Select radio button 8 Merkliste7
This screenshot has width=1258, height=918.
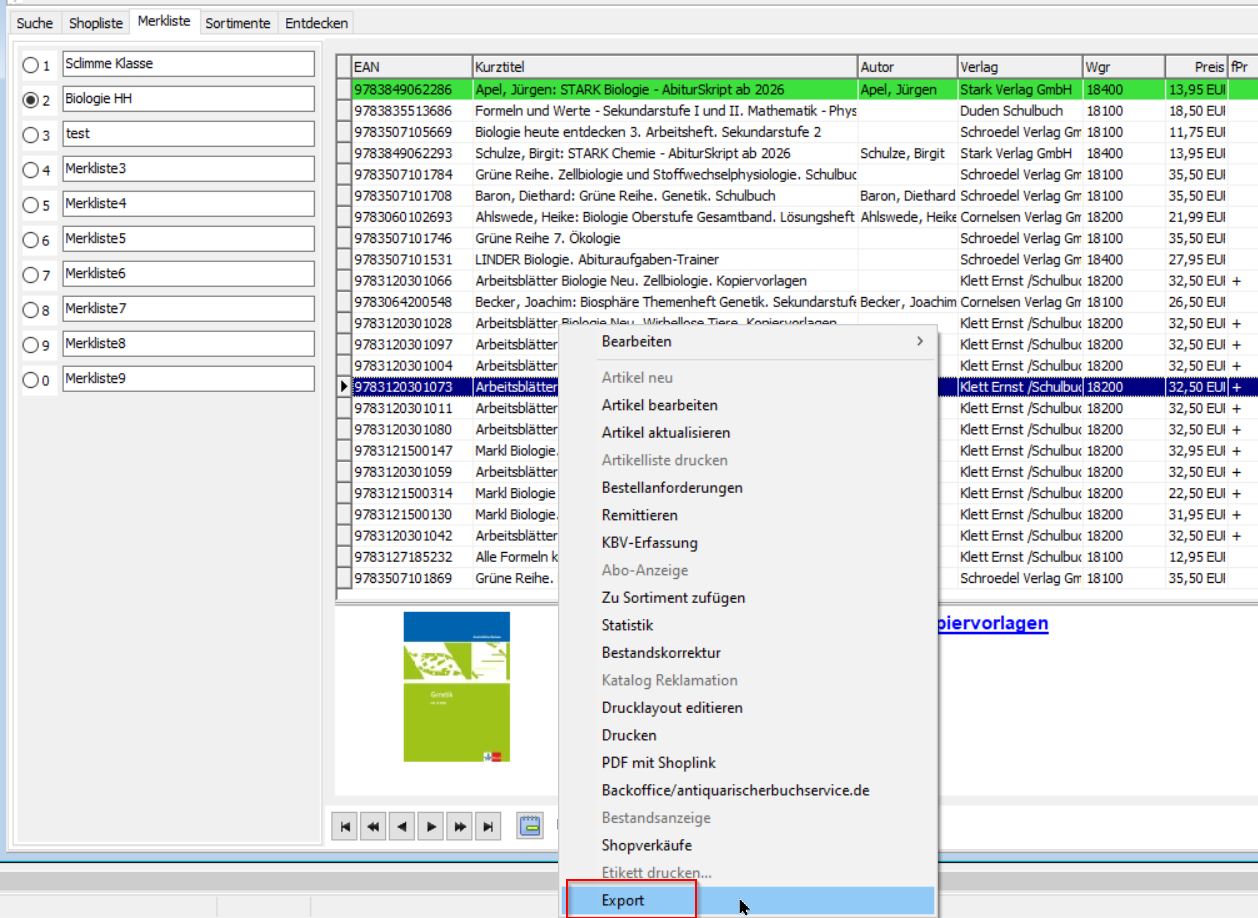[x=31, y=310]
